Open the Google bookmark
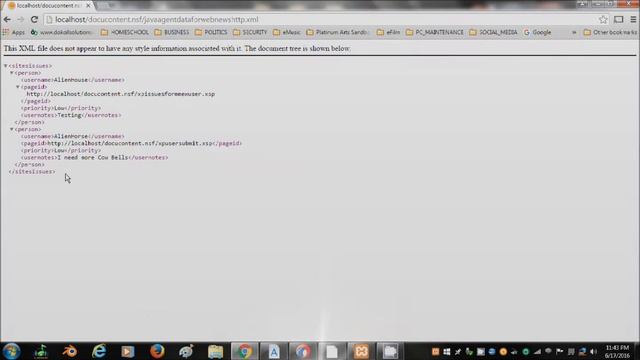The height and width of the screenshot is (360, 640). 537,32
